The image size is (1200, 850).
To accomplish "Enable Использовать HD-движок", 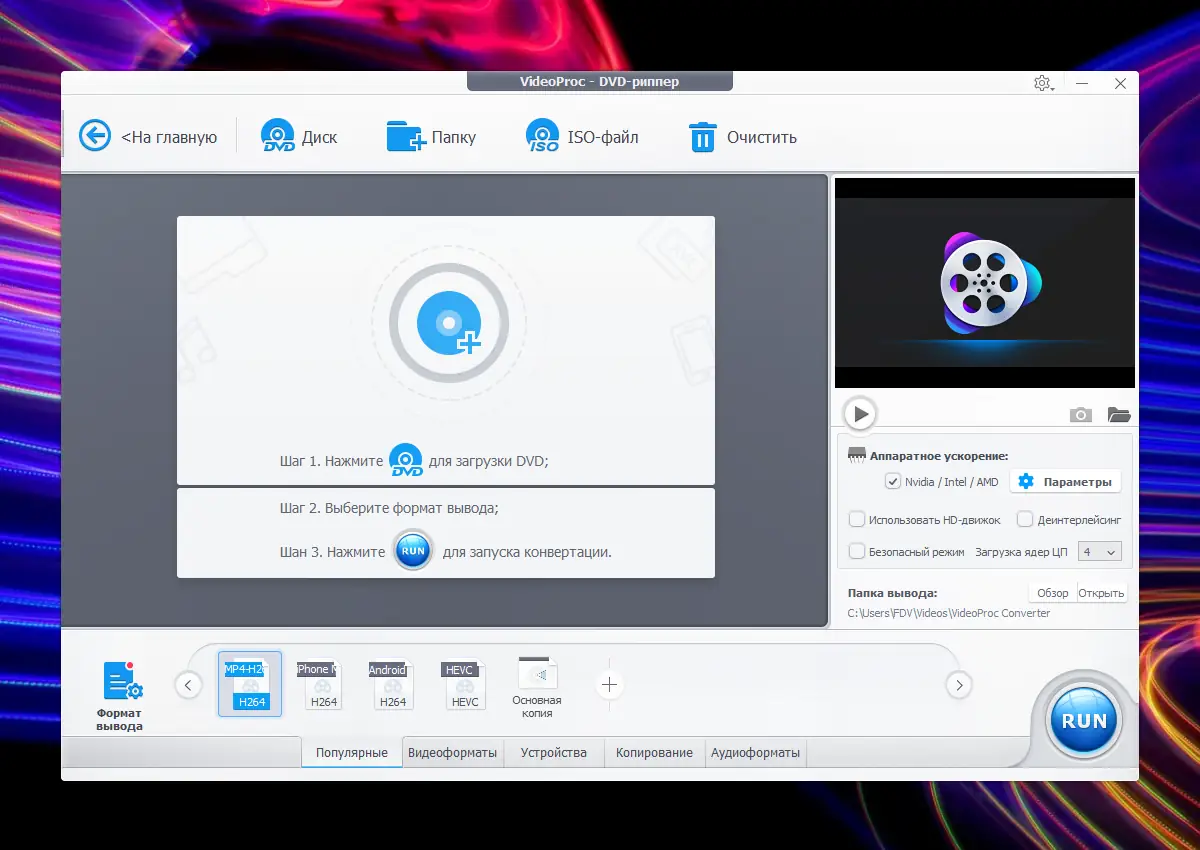I will 857,519.
